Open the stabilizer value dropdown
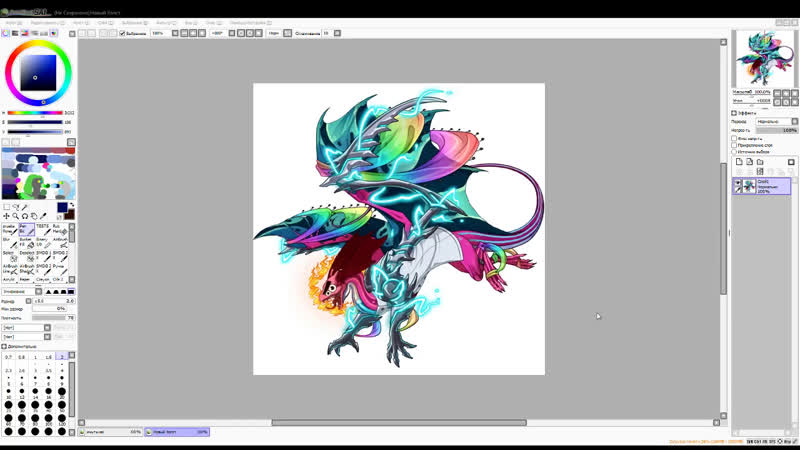 click(x=337, y=33)
